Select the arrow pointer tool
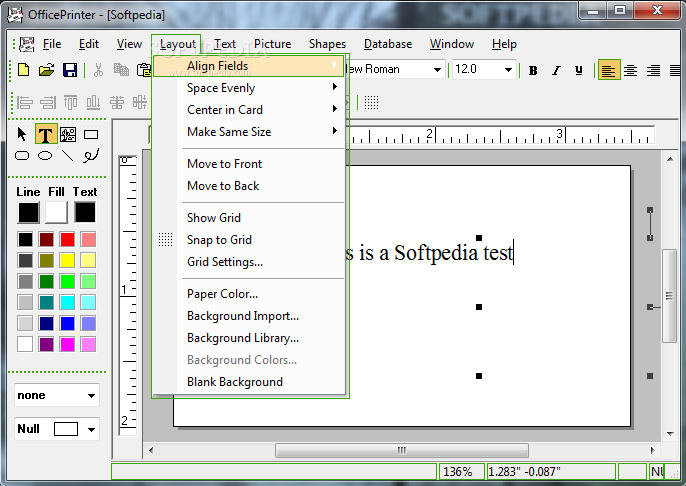Viewport: 686px width, 486px height. 22,134
